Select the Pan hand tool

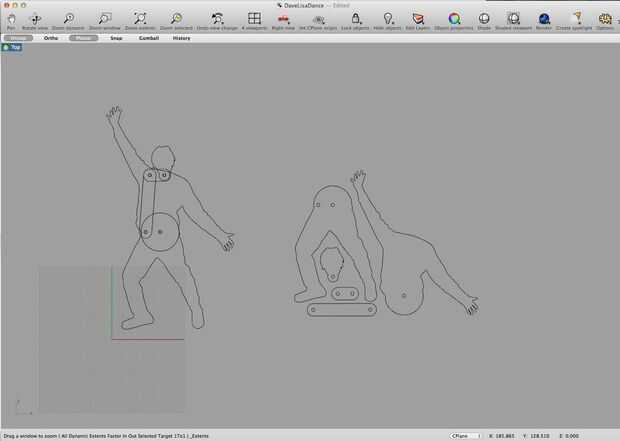coord(11,19)
